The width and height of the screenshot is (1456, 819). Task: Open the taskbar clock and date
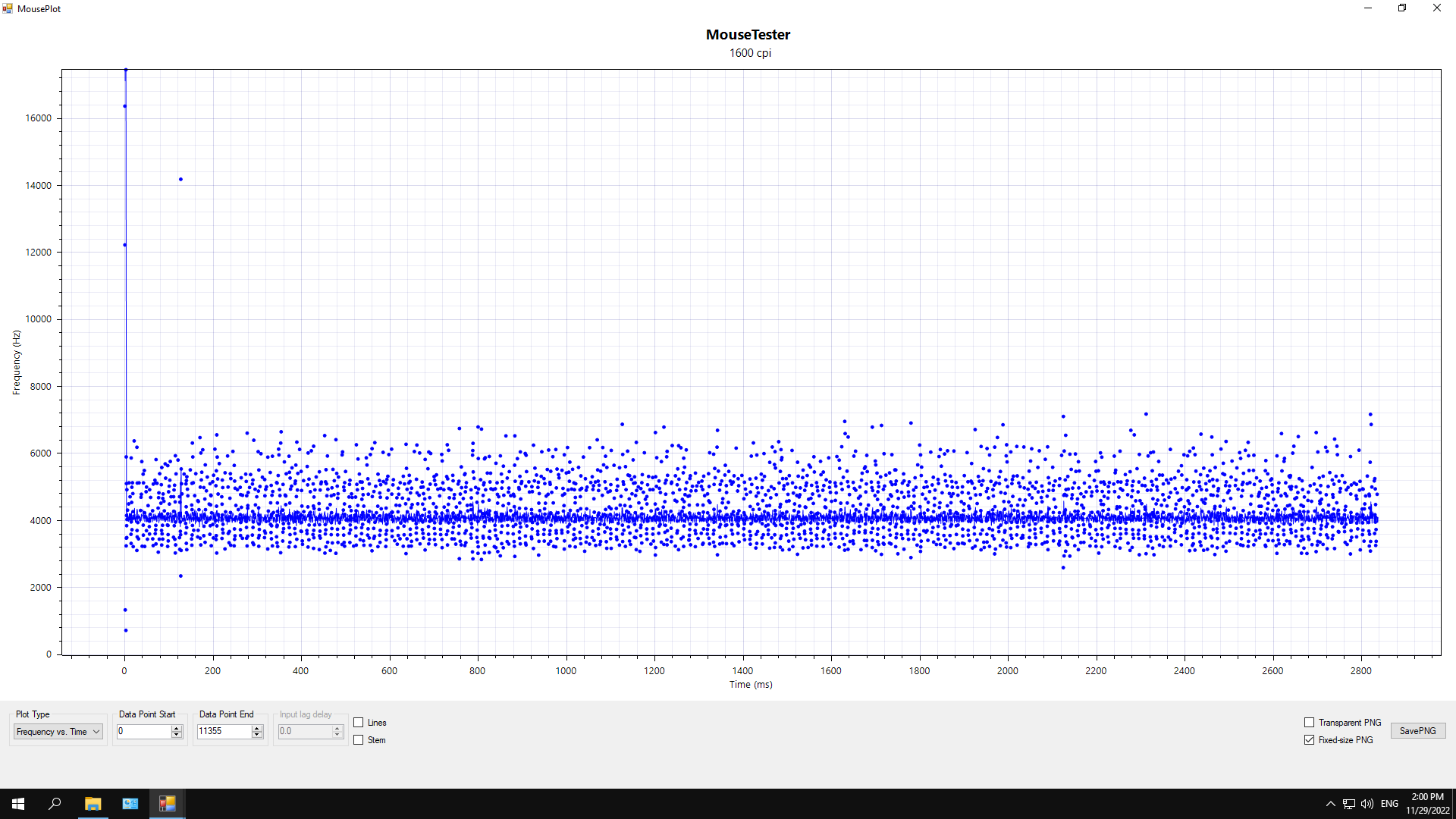[1427, 804]
